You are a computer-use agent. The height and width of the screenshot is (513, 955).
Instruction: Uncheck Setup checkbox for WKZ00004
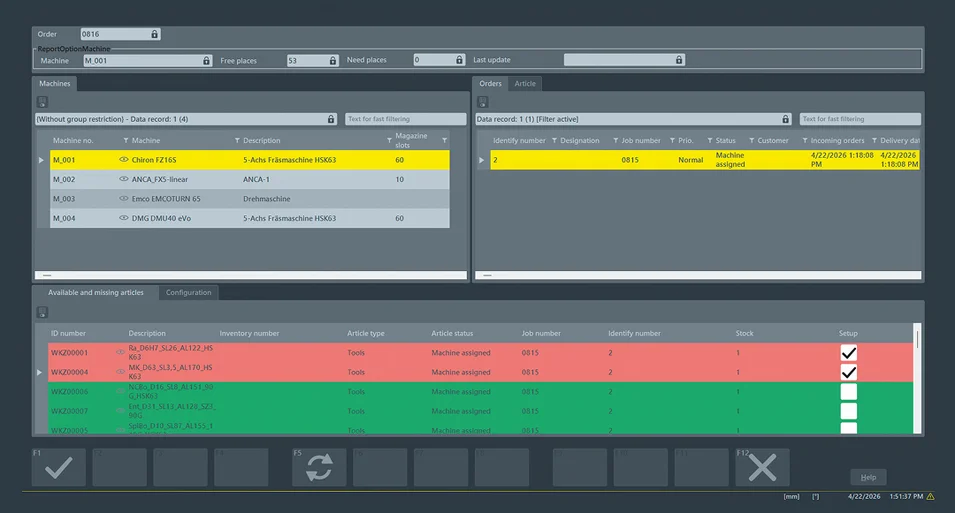[848, 372]
